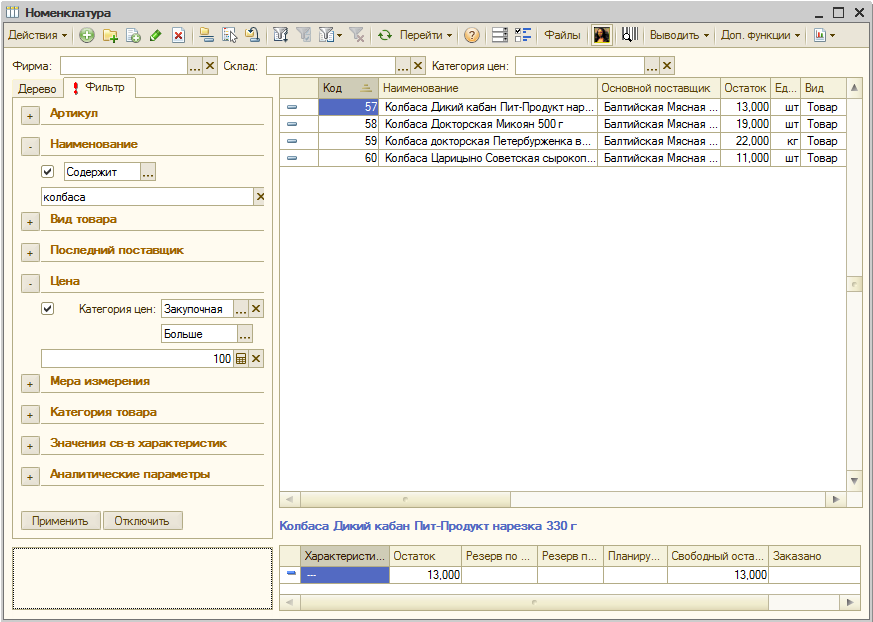Clear the Склад field with X

(418, 66)
